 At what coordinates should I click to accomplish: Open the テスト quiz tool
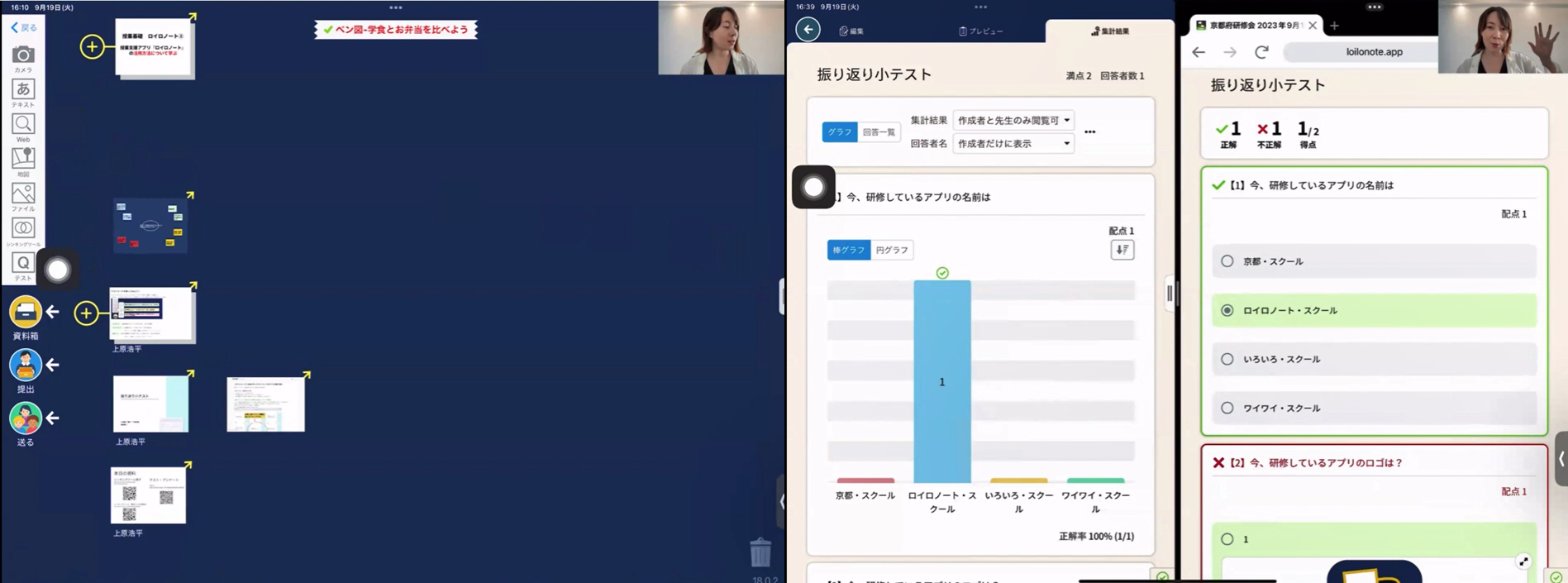(23, 267)
